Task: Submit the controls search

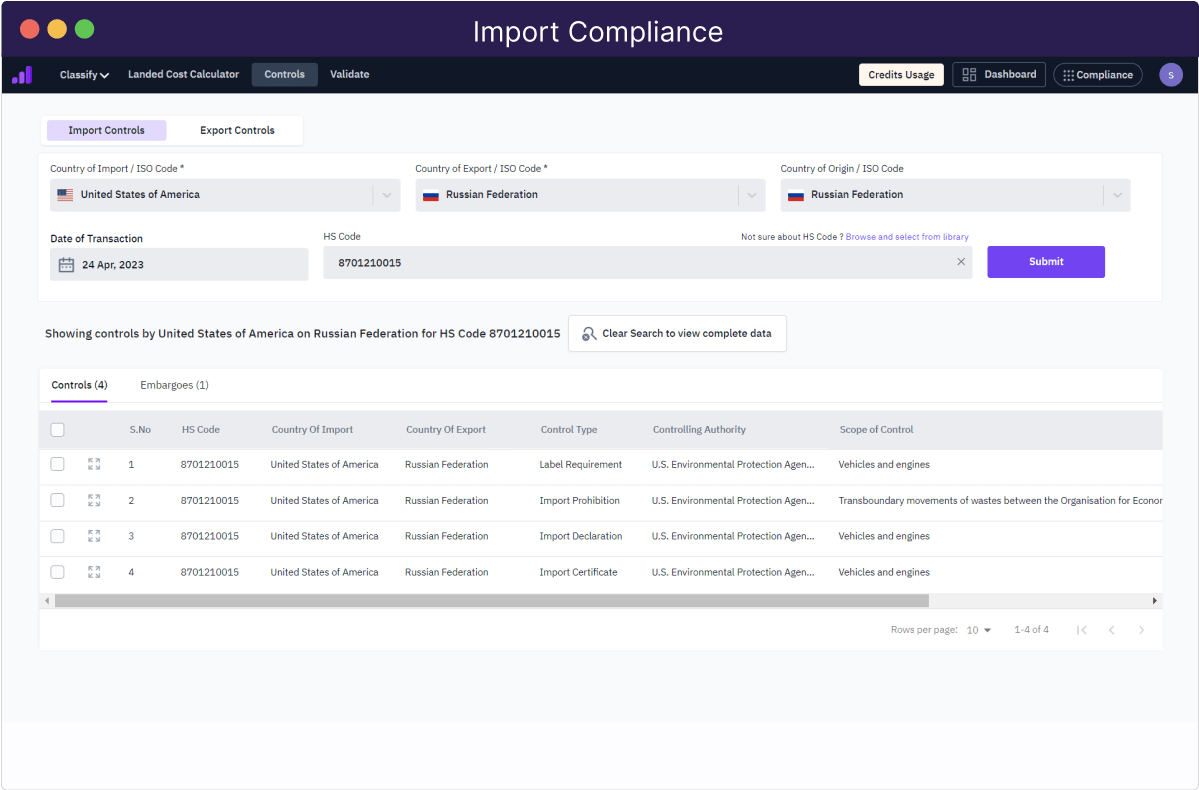Action: 1045,261
